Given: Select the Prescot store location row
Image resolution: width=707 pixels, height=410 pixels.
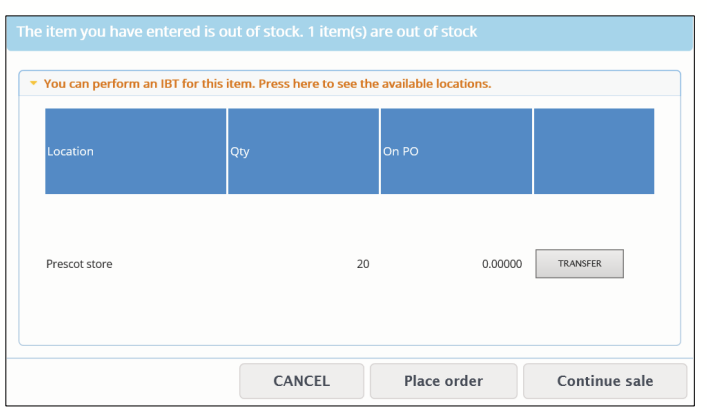Looking at the screenshot, I should tap(349, 264).
